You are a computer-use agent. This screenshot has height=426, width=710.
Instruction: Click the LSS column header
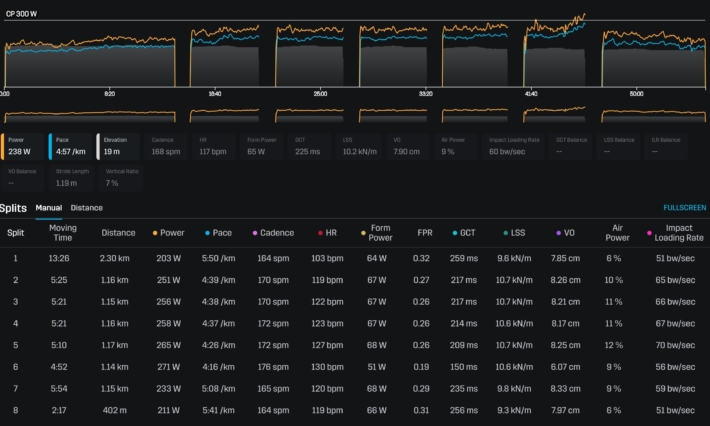[x=513, y=233]
